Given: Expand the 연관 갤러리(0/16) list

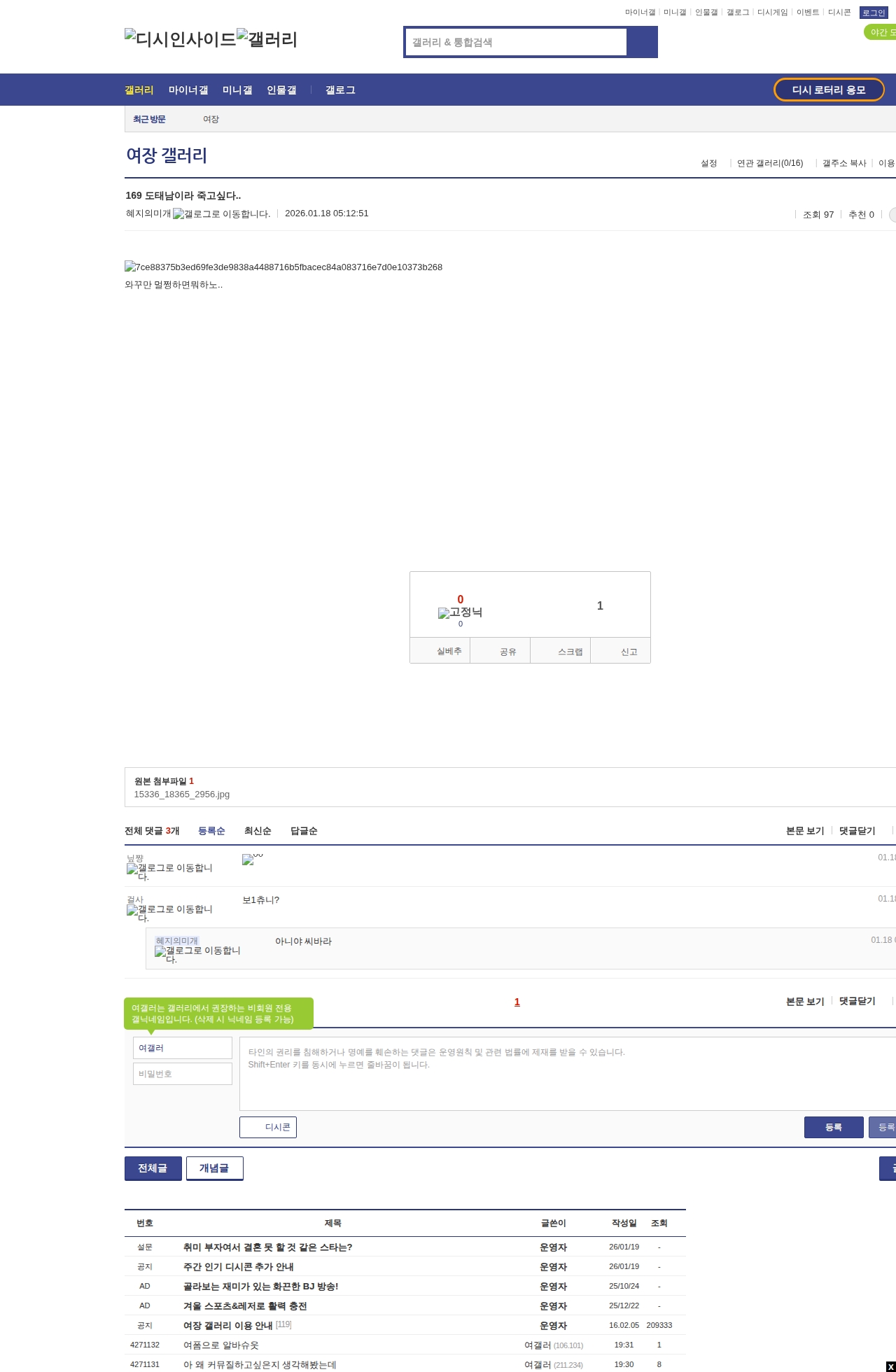Looking at the screenshot, I should tap(770, 163).
